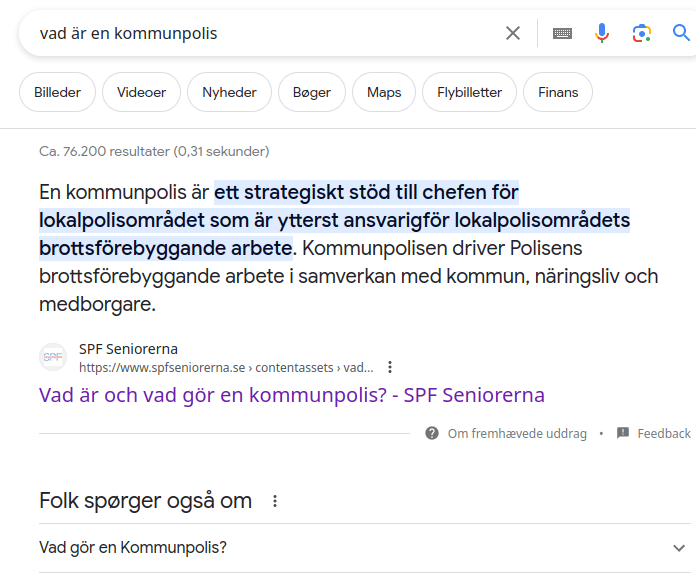
Task: Switch to the Billeder filter
Action: tap(57, 93)
